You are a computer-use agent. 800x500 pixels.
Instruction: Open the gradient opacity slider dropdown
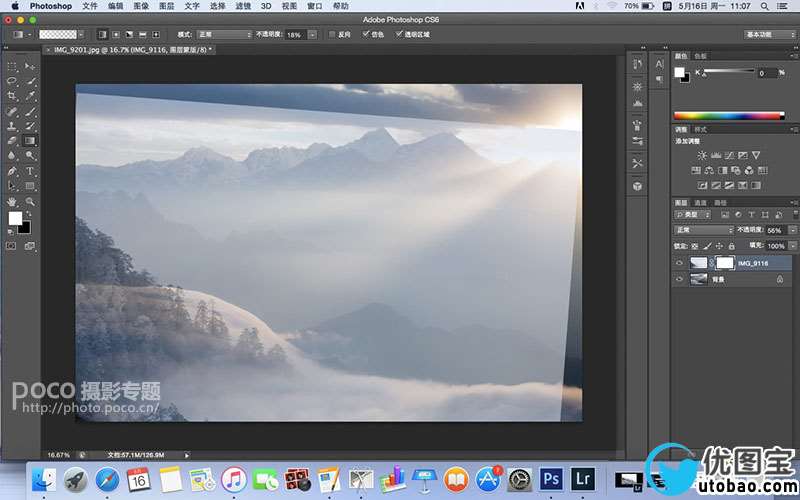[312, 35]
